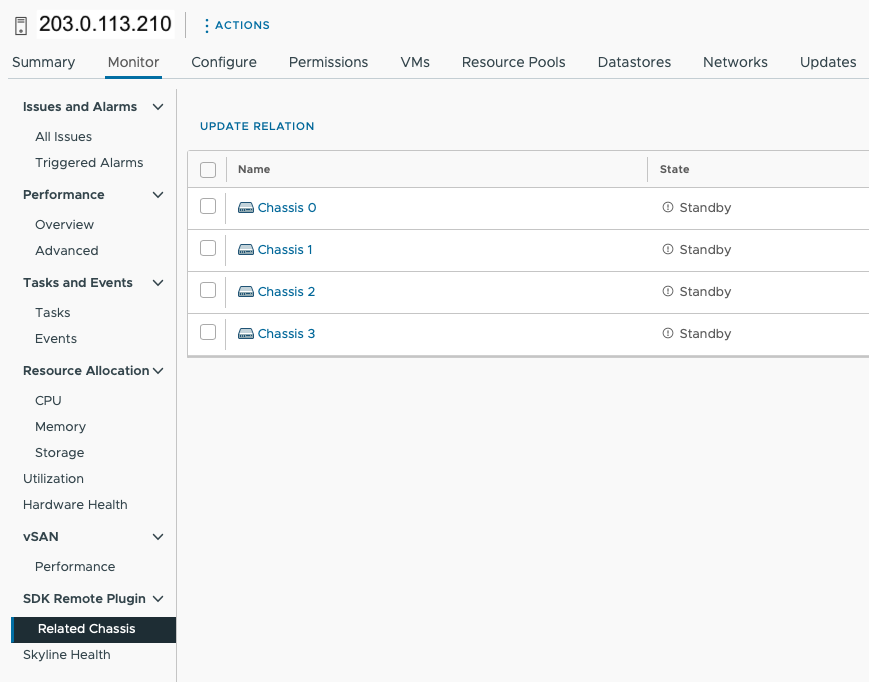Collapse the Issues and Alarms section
Viewport: 869px width, 682px height.
point(158,107)
